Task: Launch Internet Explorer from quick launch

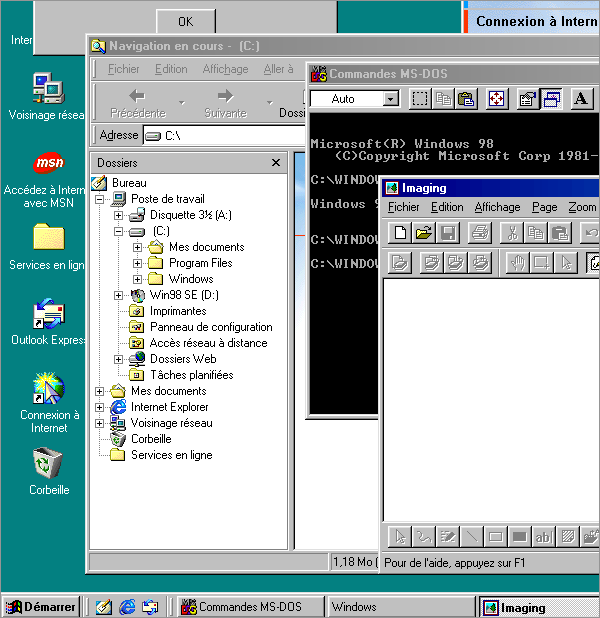Action: (127, 607)
